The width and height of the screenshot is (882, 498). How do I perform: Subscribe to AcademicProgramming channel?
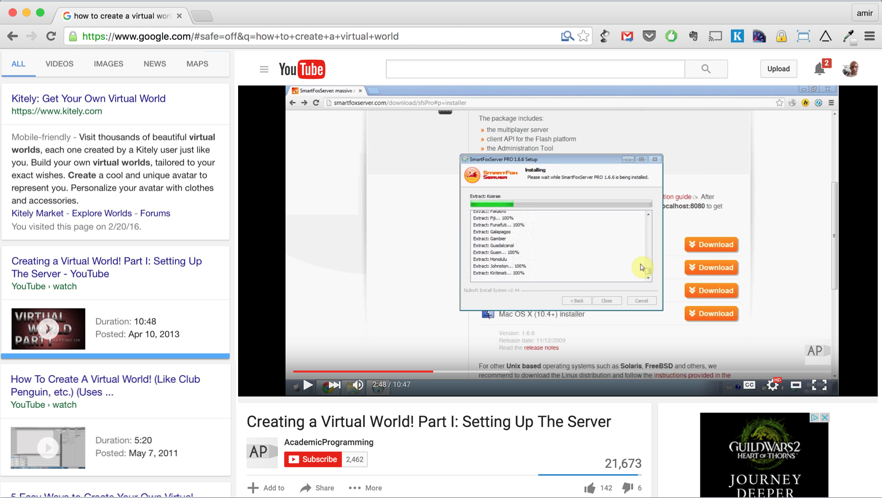(x=313, y=459)
